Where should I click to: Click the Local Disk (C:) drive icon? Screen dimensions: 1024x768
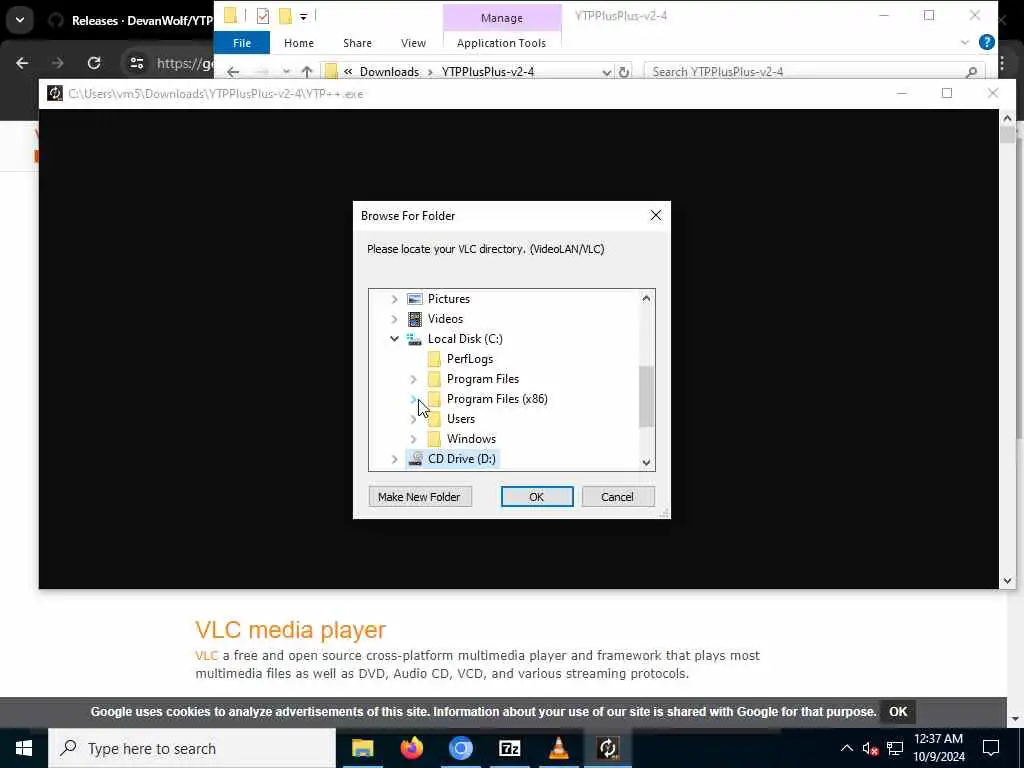pos(414,339)
